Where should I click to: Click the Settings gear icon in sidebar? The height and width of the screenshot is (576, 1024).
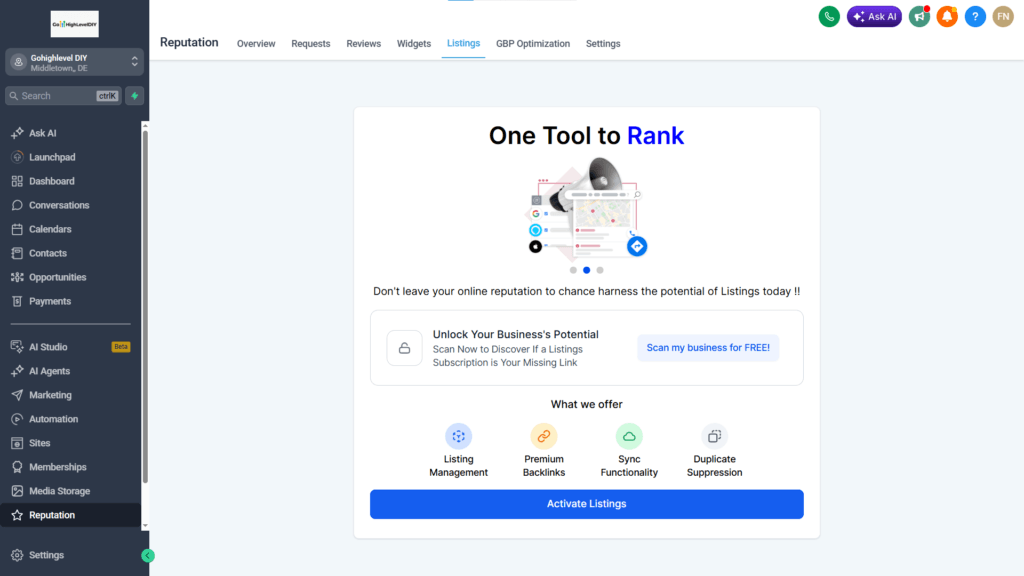coord(17,555)
